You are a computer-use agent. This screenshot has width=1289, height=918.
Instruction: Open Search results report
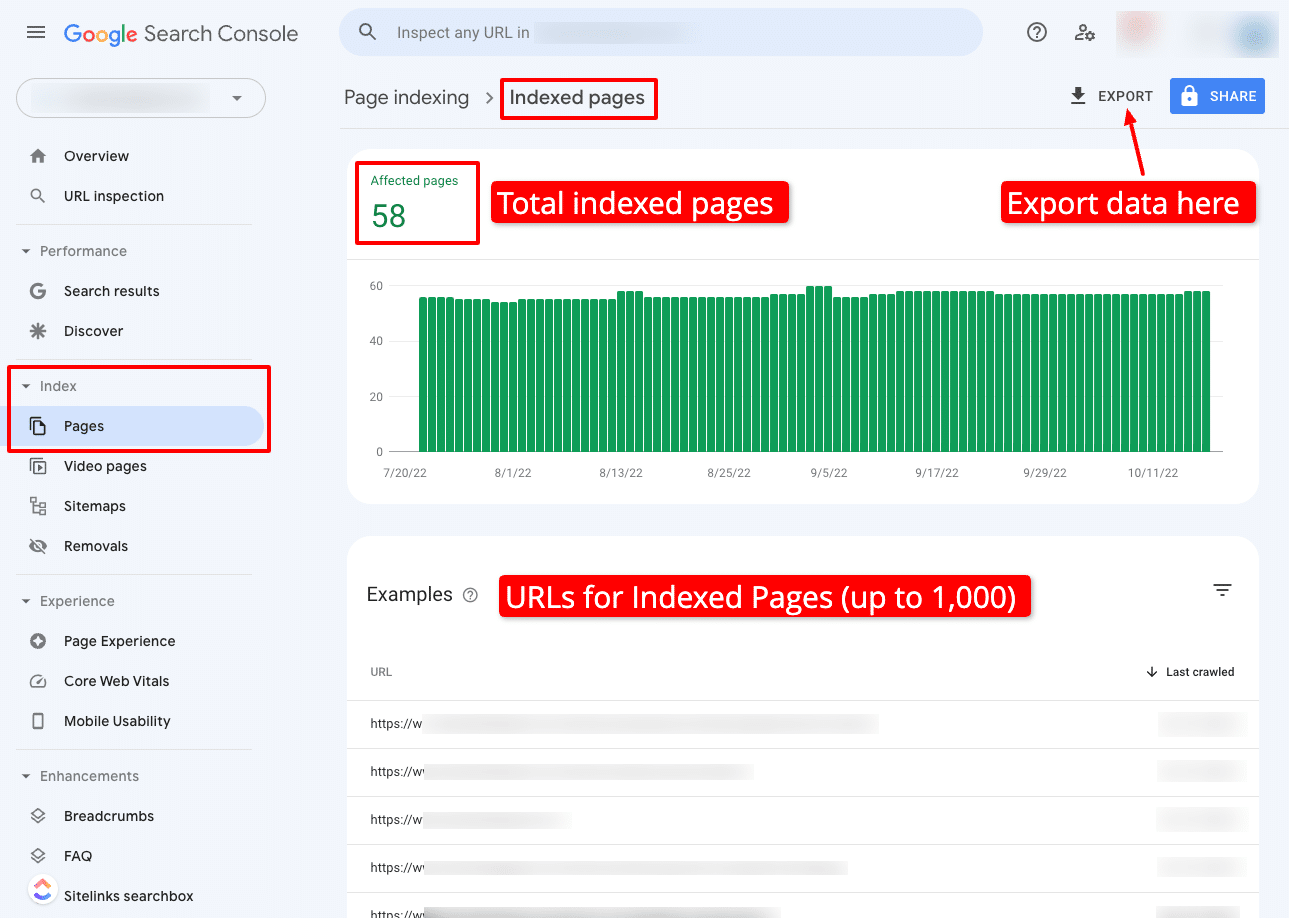111,291
